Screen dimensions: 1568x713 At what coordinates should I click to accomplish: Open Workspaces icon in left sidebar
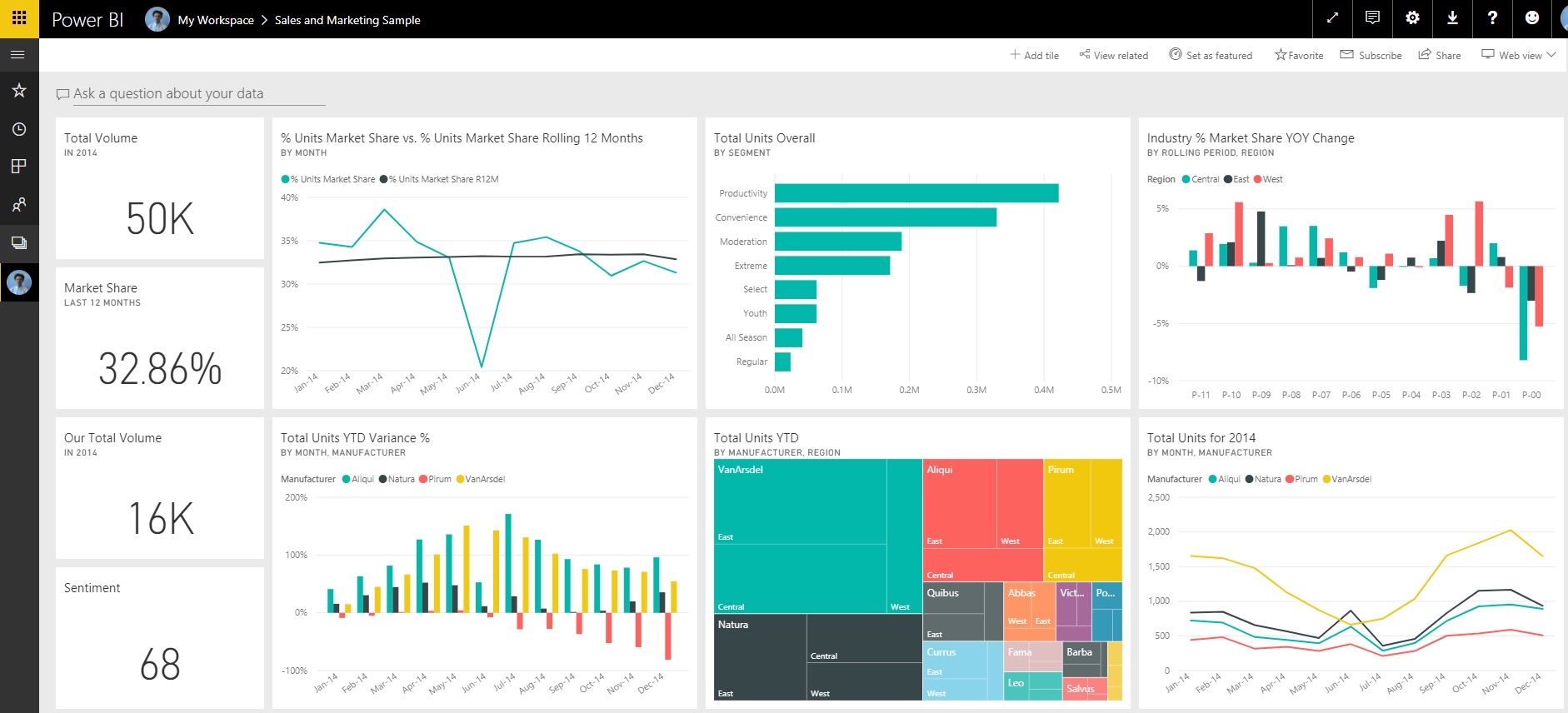pyautogui.click(x=18, y=242)
